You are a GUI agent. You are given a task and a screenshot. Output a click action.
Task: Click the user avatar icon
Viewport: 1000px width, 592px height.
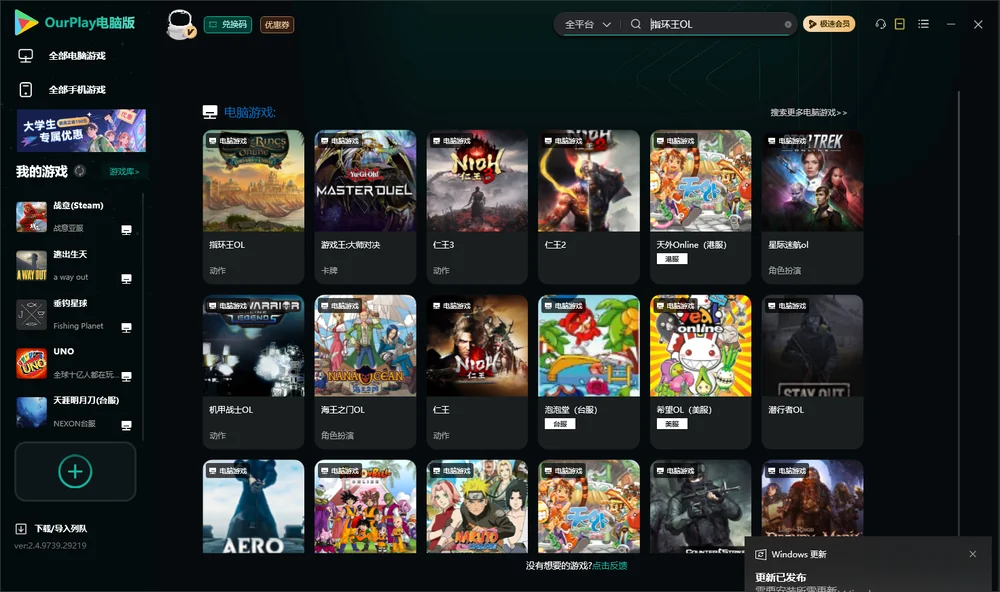click(x=180, y=24)
